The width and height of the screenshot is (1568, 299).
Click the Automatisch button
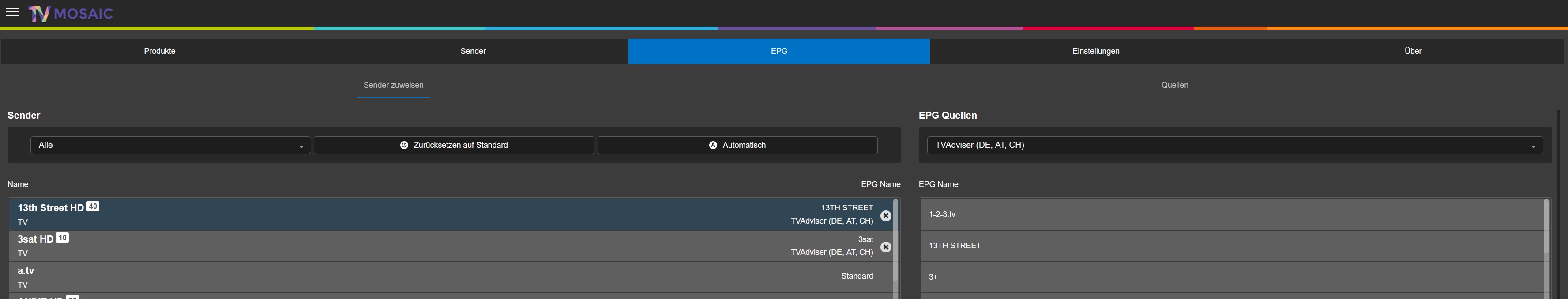pyautogui.click(x=737, y=145)
